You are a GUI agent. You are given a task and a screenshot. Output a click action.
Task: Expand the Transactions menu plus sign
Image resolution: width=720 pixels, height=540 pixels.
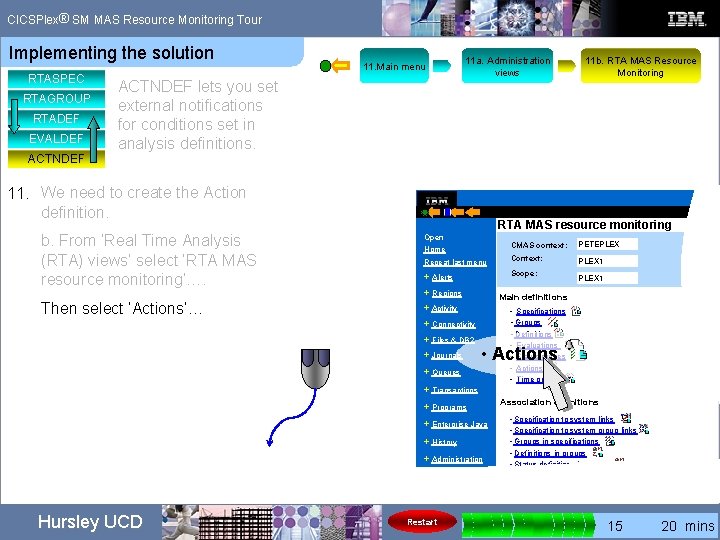tap(426, 389)
